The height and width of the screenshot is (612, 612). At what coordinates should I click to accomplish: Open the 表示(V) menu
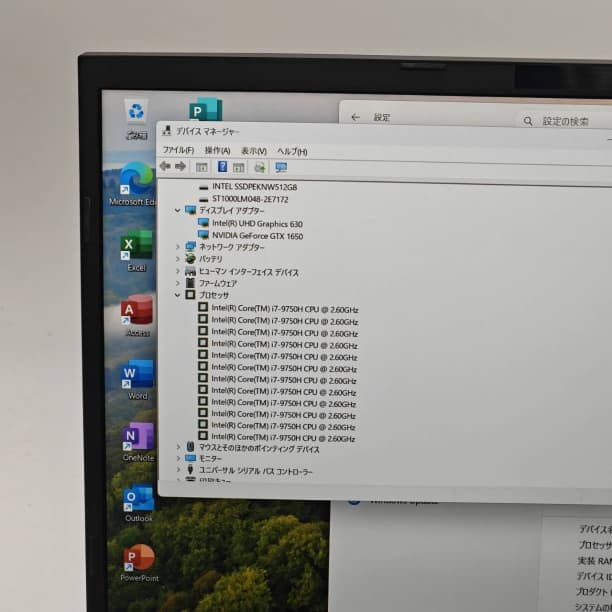pyautogui.click(x=254, y=151)
